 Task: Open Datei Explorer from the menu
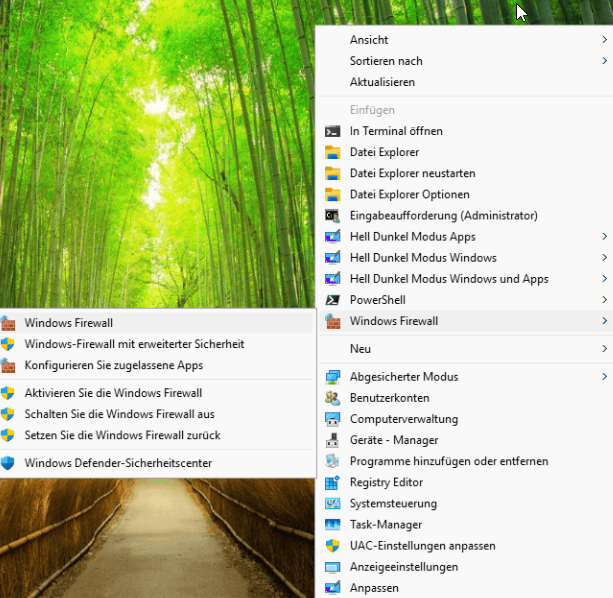[x=466, y=152]
